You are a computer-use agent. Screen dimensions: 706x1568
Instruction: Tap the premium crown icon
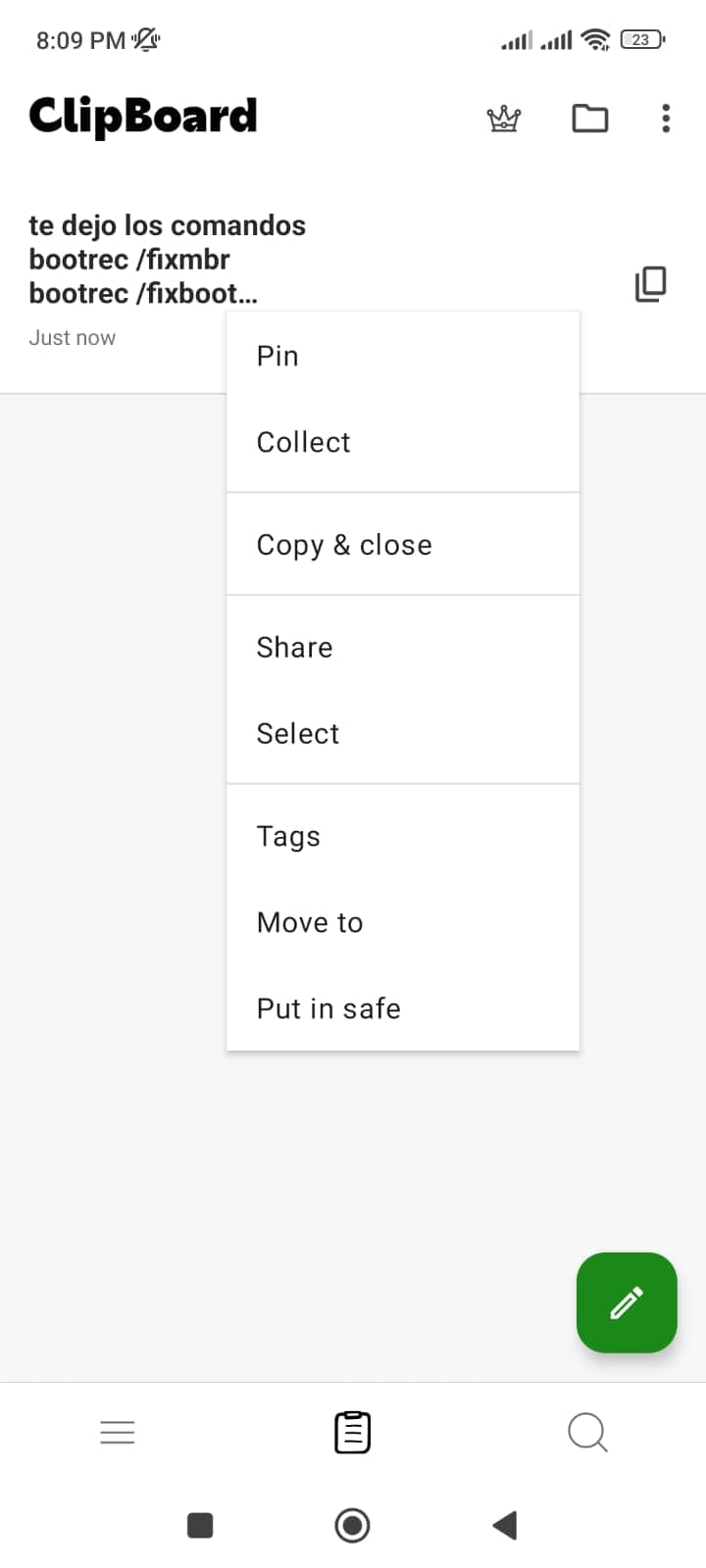coord(504,119)
